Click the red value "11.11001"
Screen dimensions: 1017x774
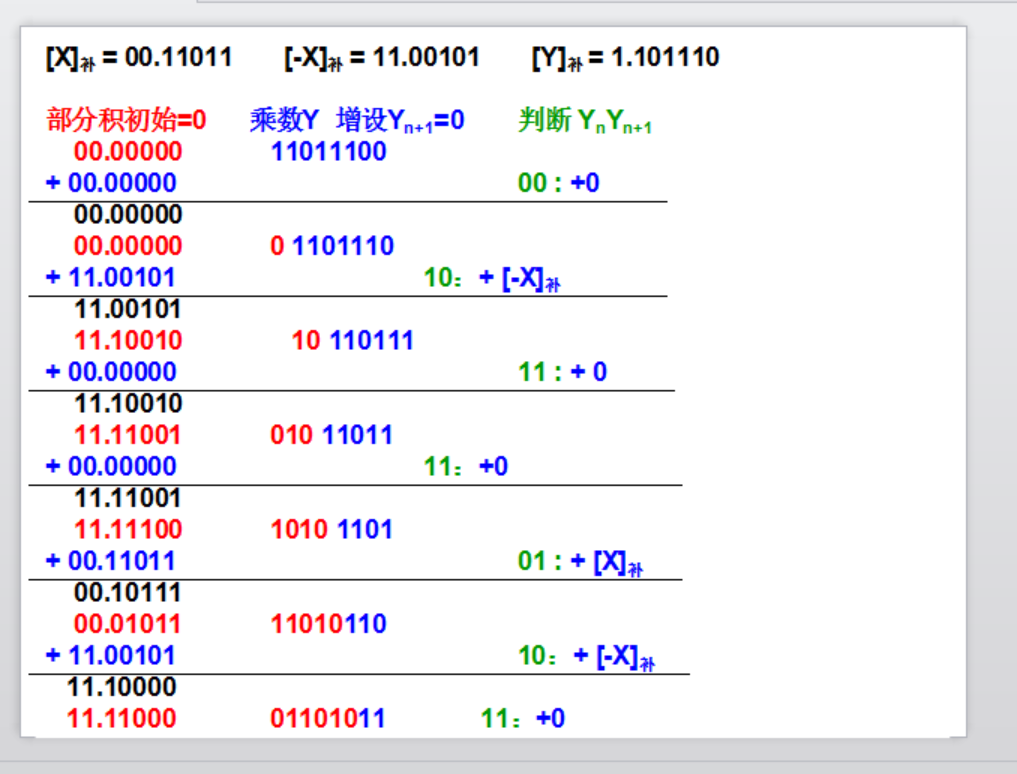[128, 435]
